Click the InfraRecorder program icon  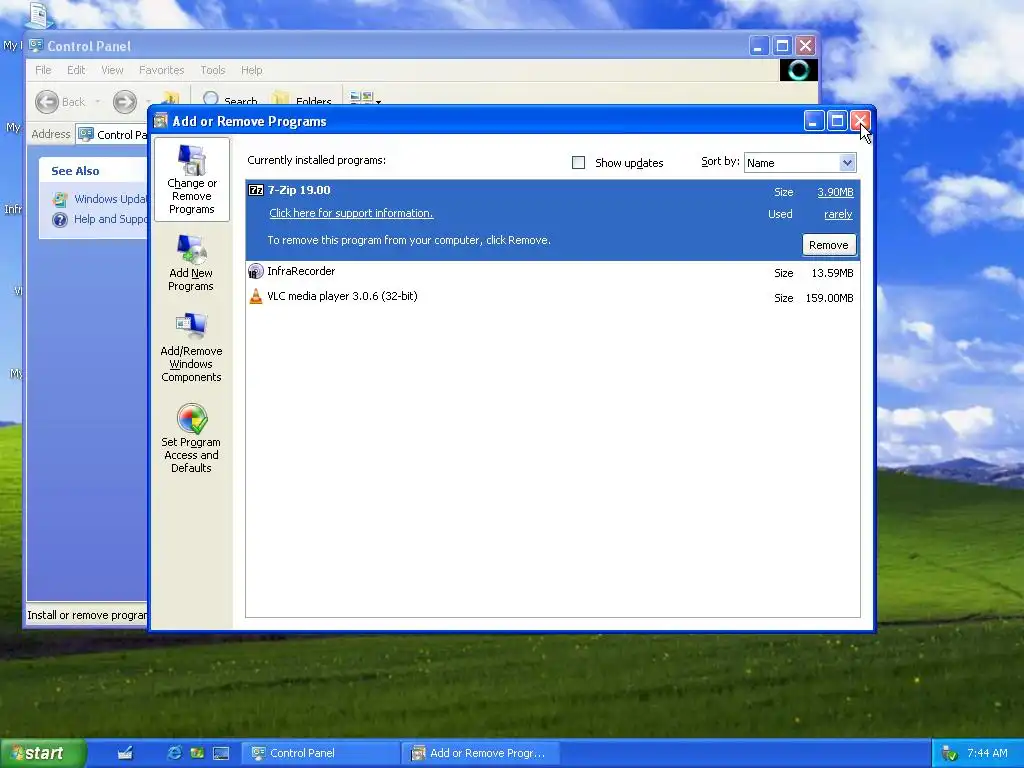click(x=256, y=271)
